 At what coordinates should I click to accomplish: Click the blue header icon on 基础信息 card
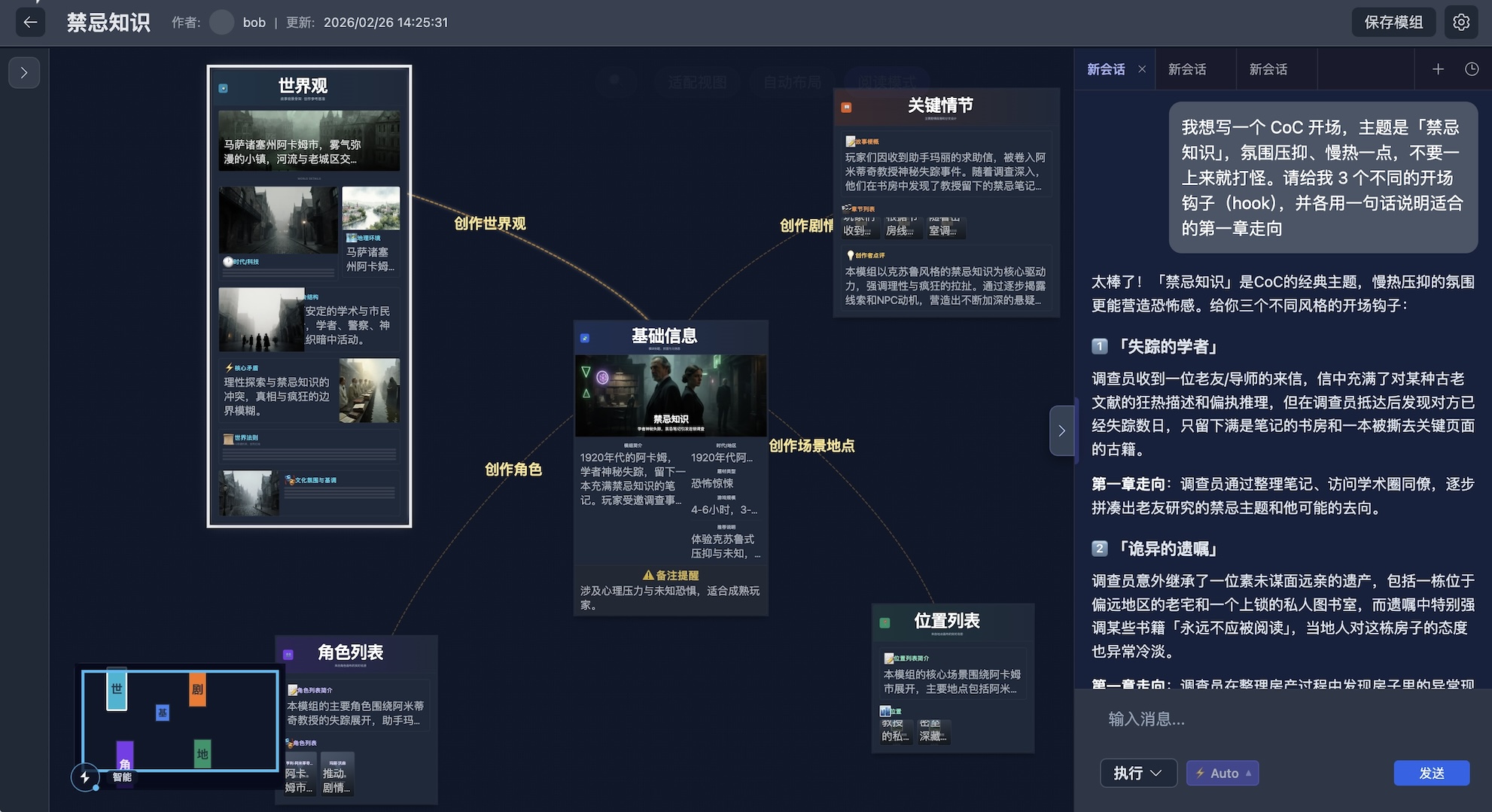pyautogui.click(x=586, y=337)
